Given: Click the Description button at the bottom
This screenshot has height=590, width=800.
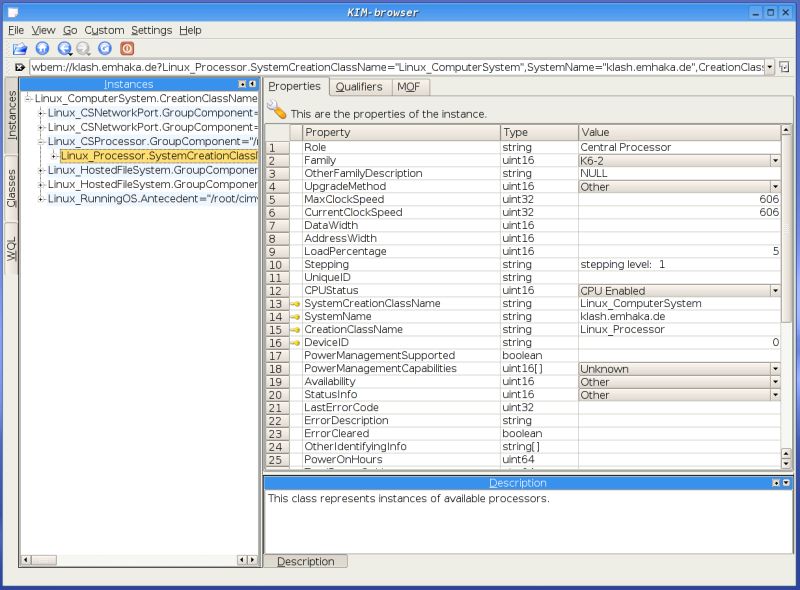Looking at the screenshot, I should click(x=306, y=561).
